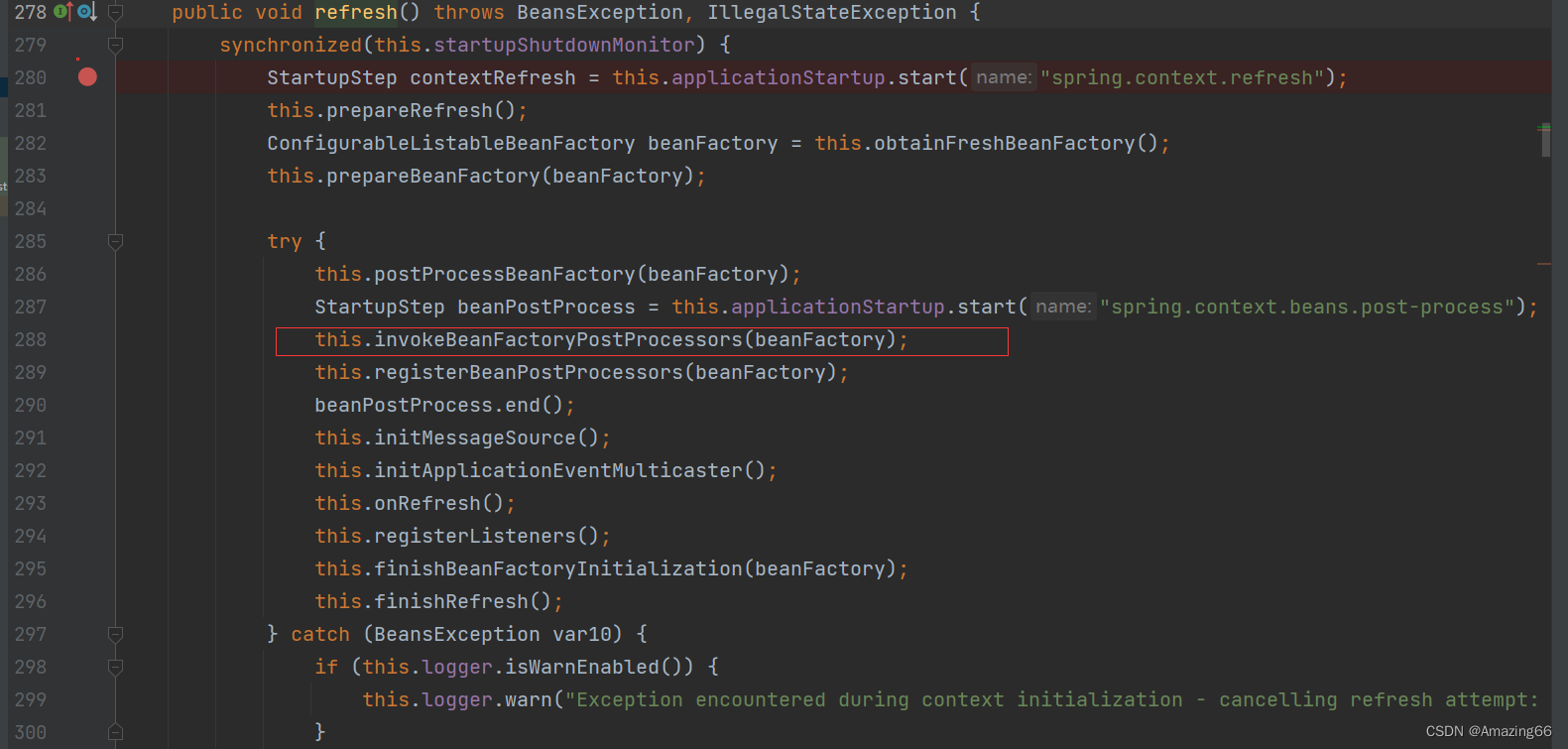Click registerBeanPostProcessors call on line 289
Image resolution: width=1568 pixels, height=749 pixels.
[529, 372]
